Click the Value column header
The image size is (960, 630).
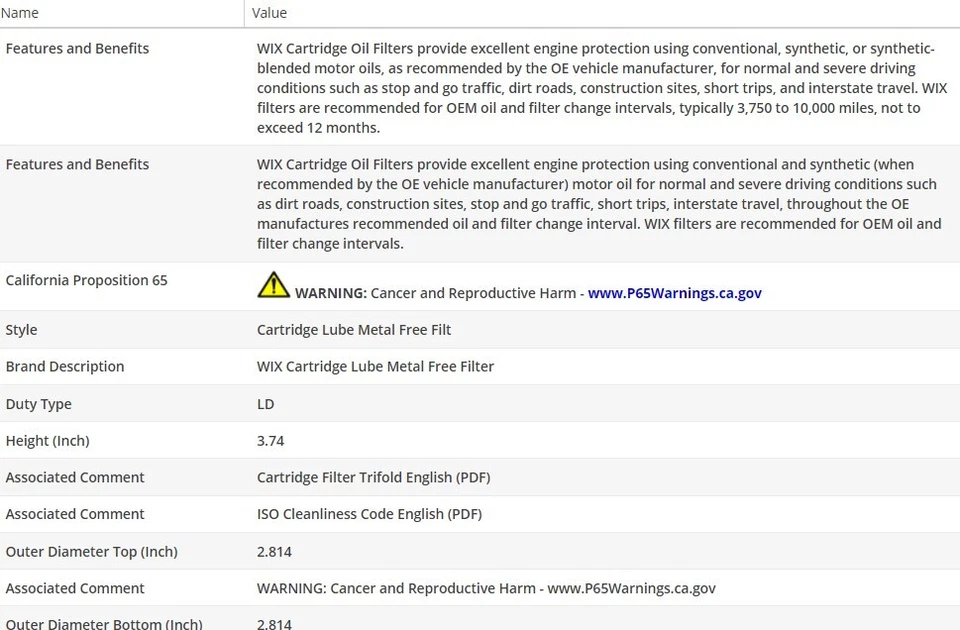(x=269, y=13)
